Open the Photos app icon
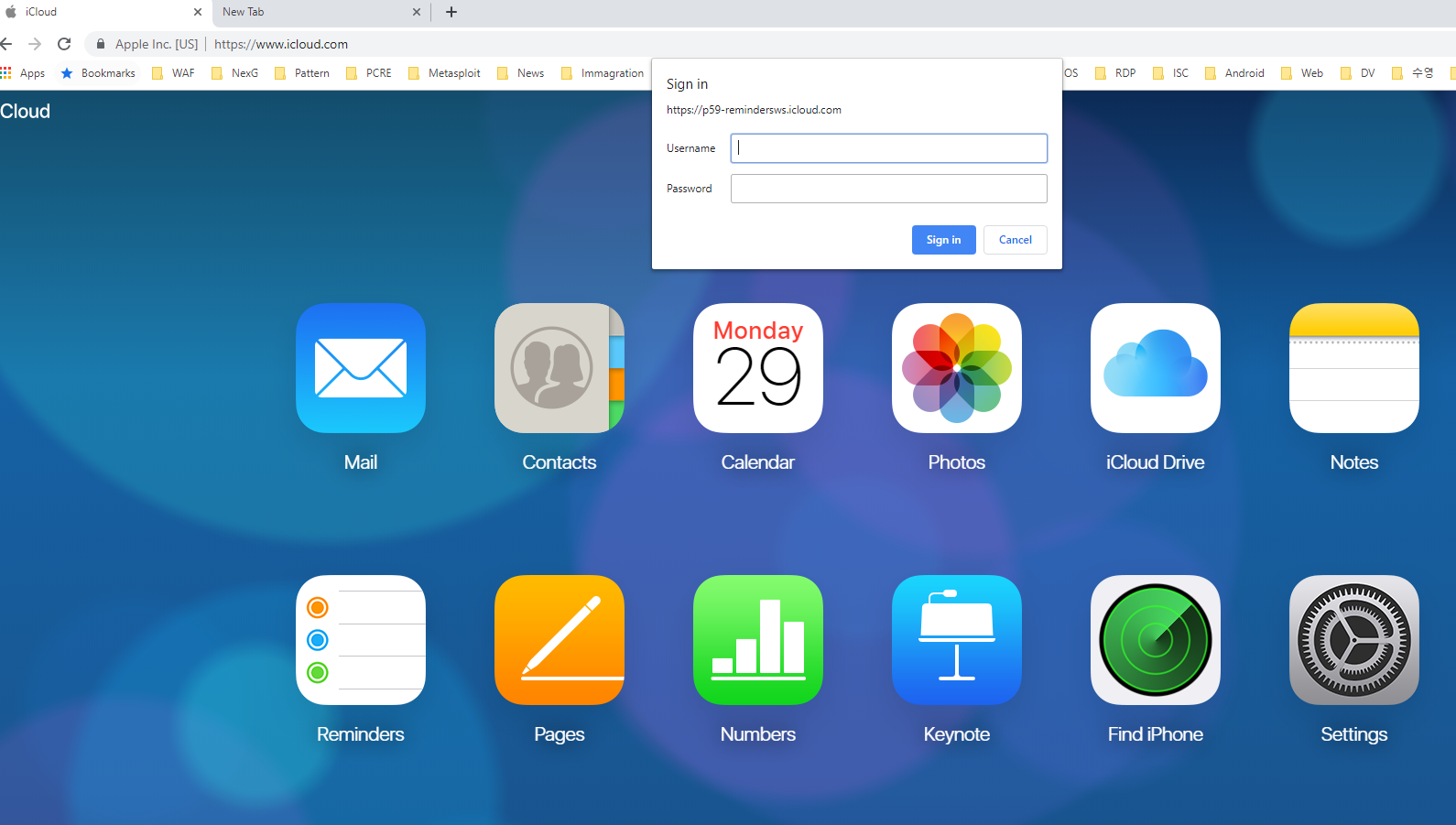Viewport: 1456px width, 825px height. 957,368
